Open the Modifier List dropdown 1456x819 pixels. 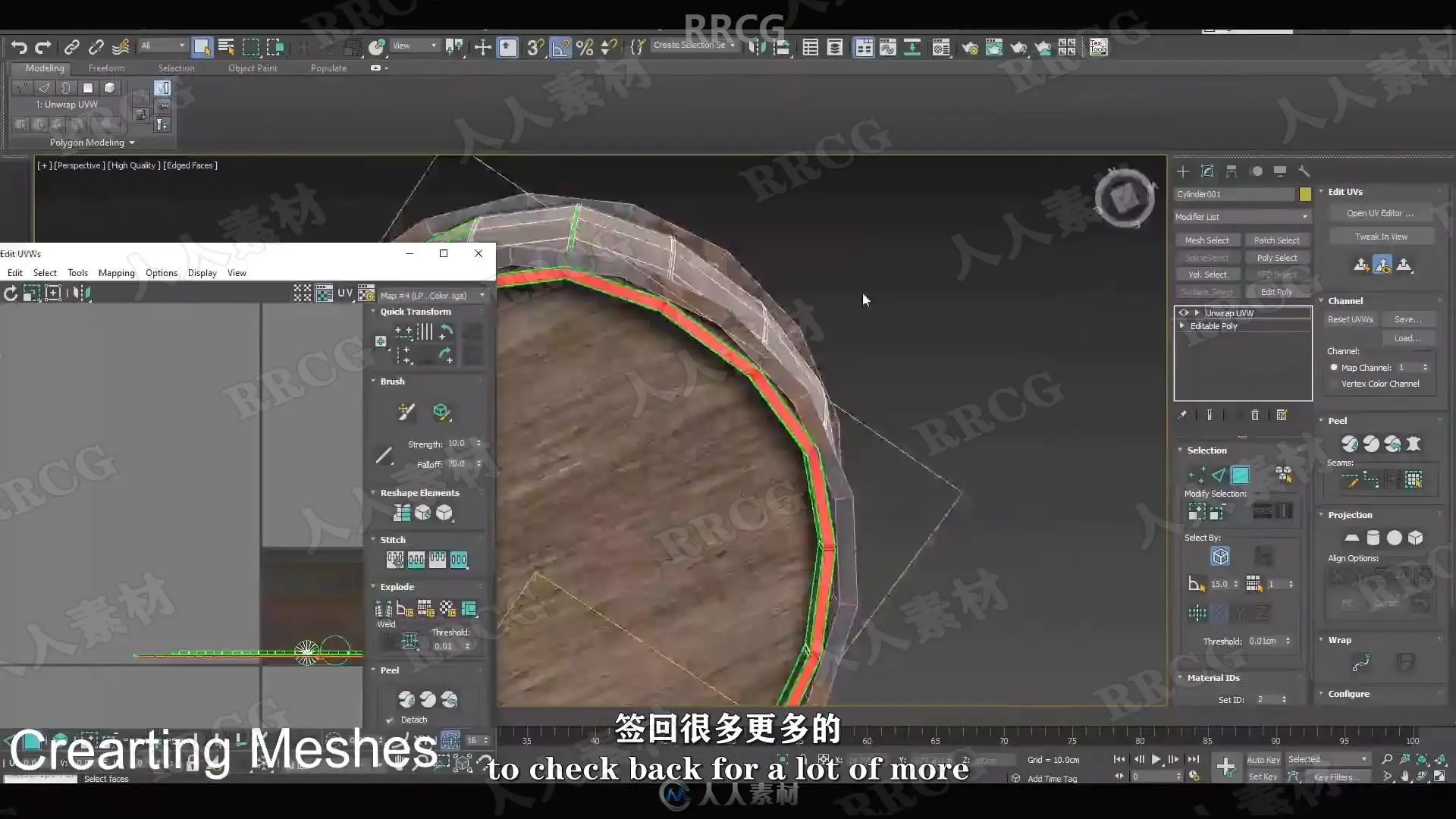tap(1242, 217)
